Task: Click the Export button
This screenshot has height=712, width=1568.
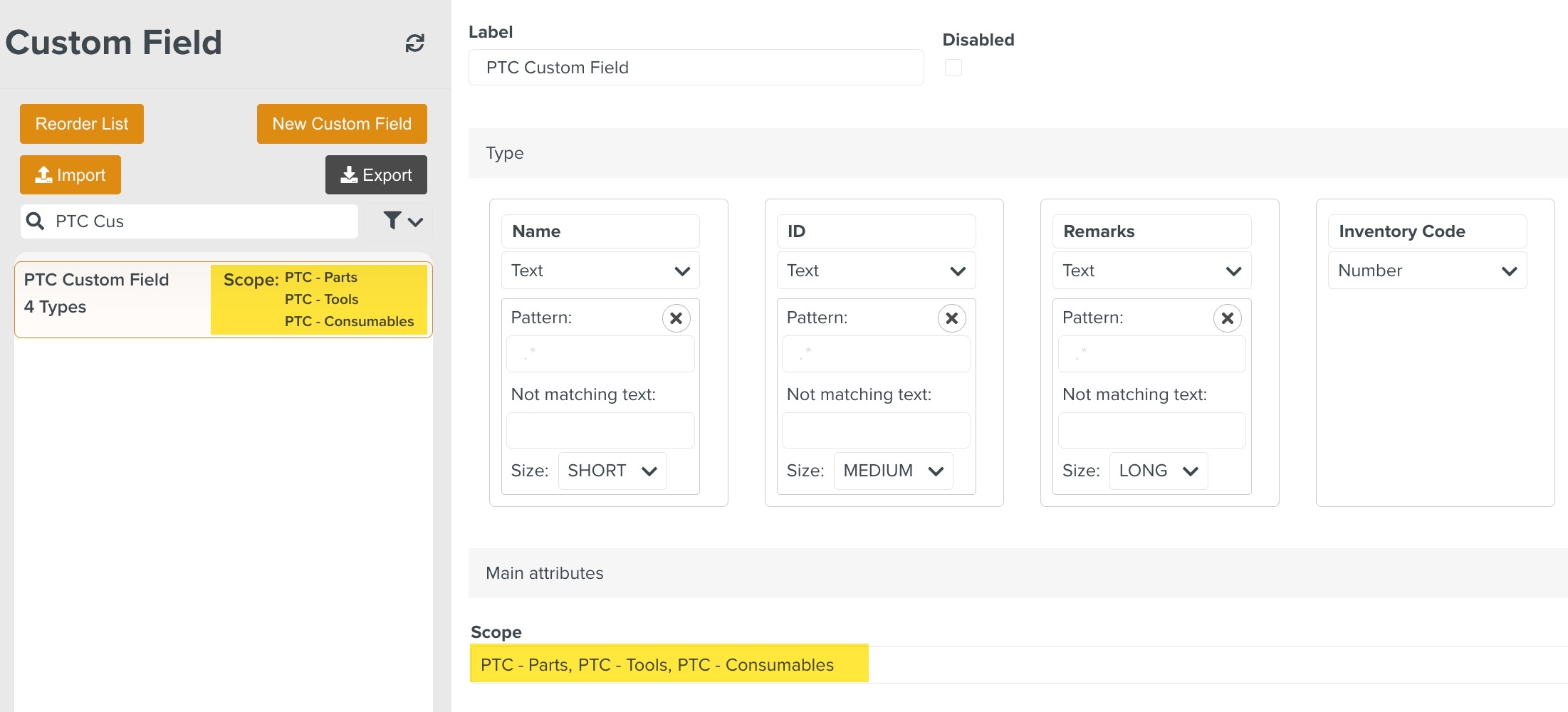Action: click(x=376, y=175)
